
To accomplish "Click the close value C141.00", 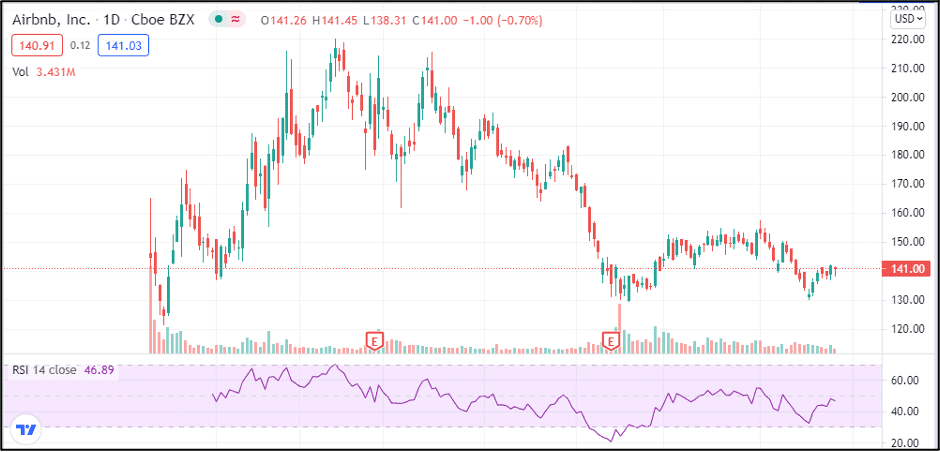I will coord(437,20).
